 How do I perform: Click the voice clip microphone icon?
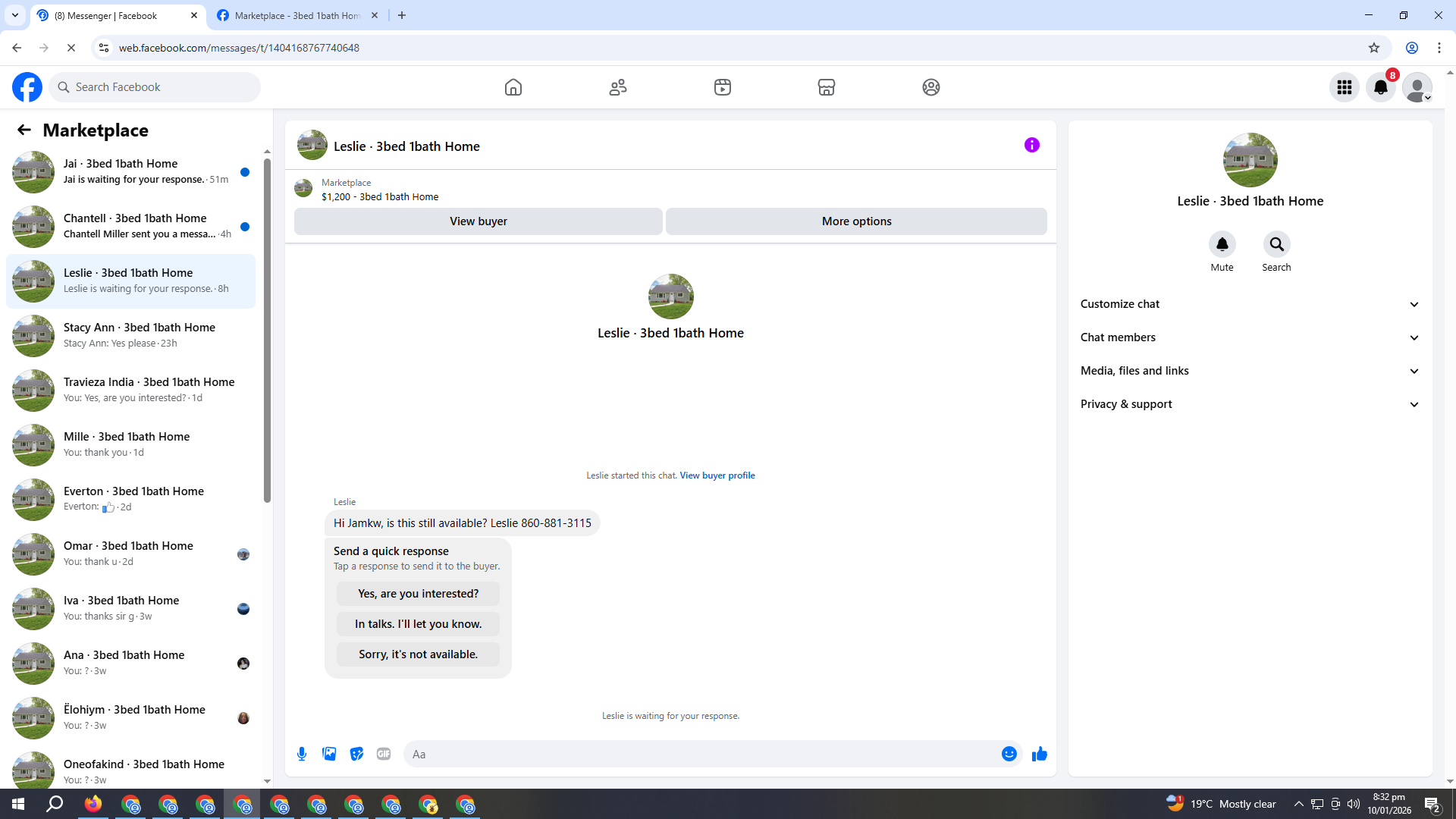(x=302, y=754)
